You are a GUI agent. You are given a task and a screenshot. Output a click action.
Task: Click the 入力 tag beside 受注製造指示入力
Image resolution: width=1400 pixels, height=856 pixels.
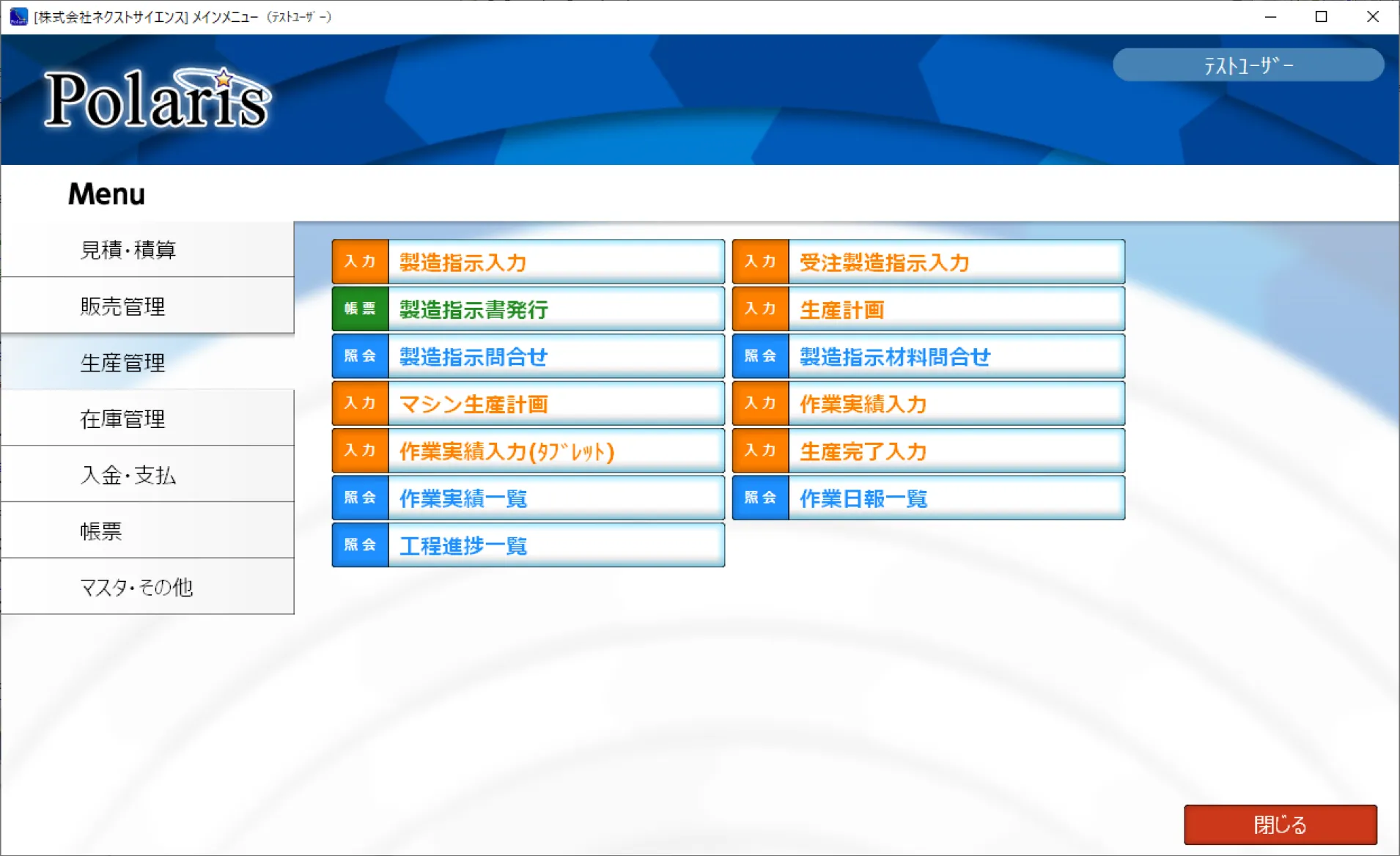coord(760,262)
